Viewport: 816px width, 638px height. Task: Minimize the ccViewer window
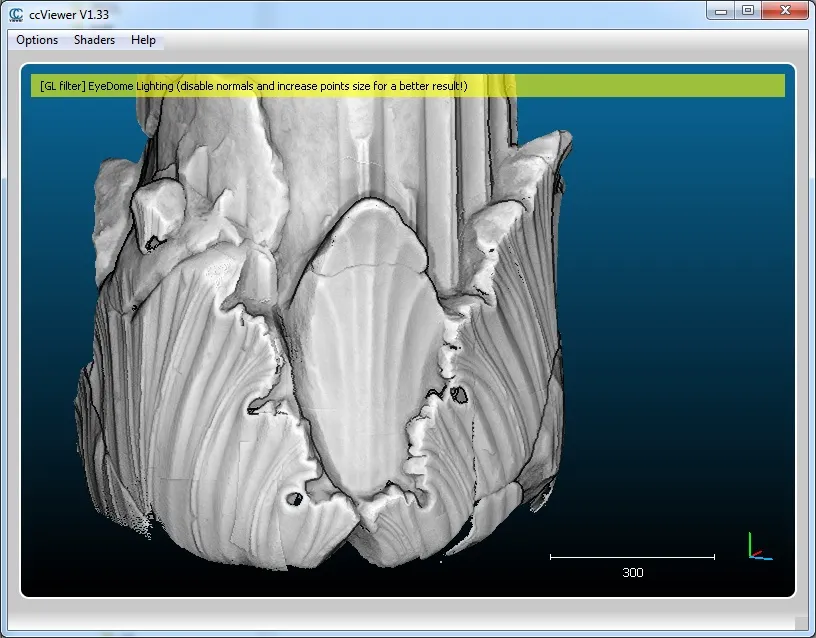click(x=721, y=10)
